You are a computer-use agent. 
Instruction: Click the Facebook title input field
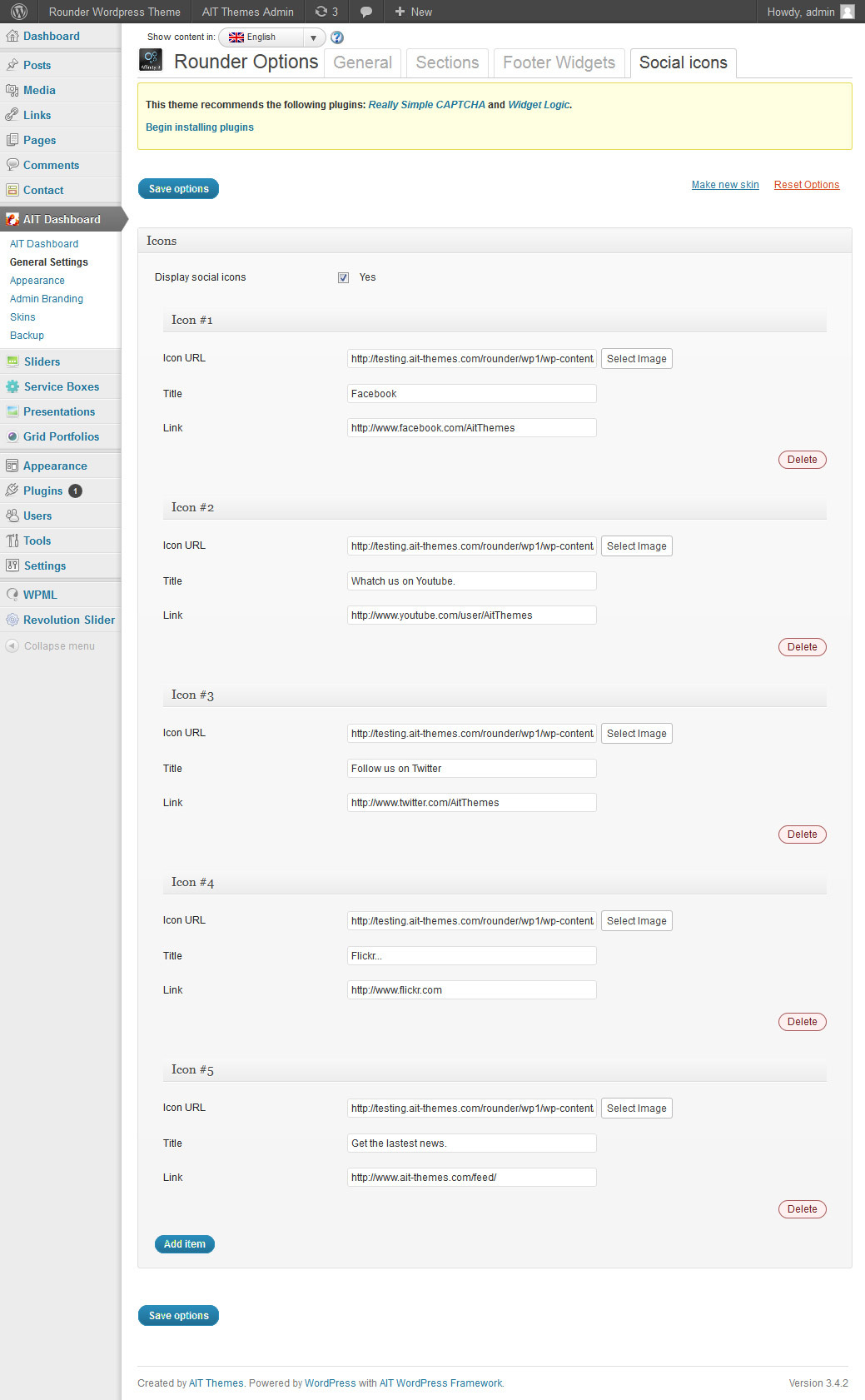[x=472, y=394]
